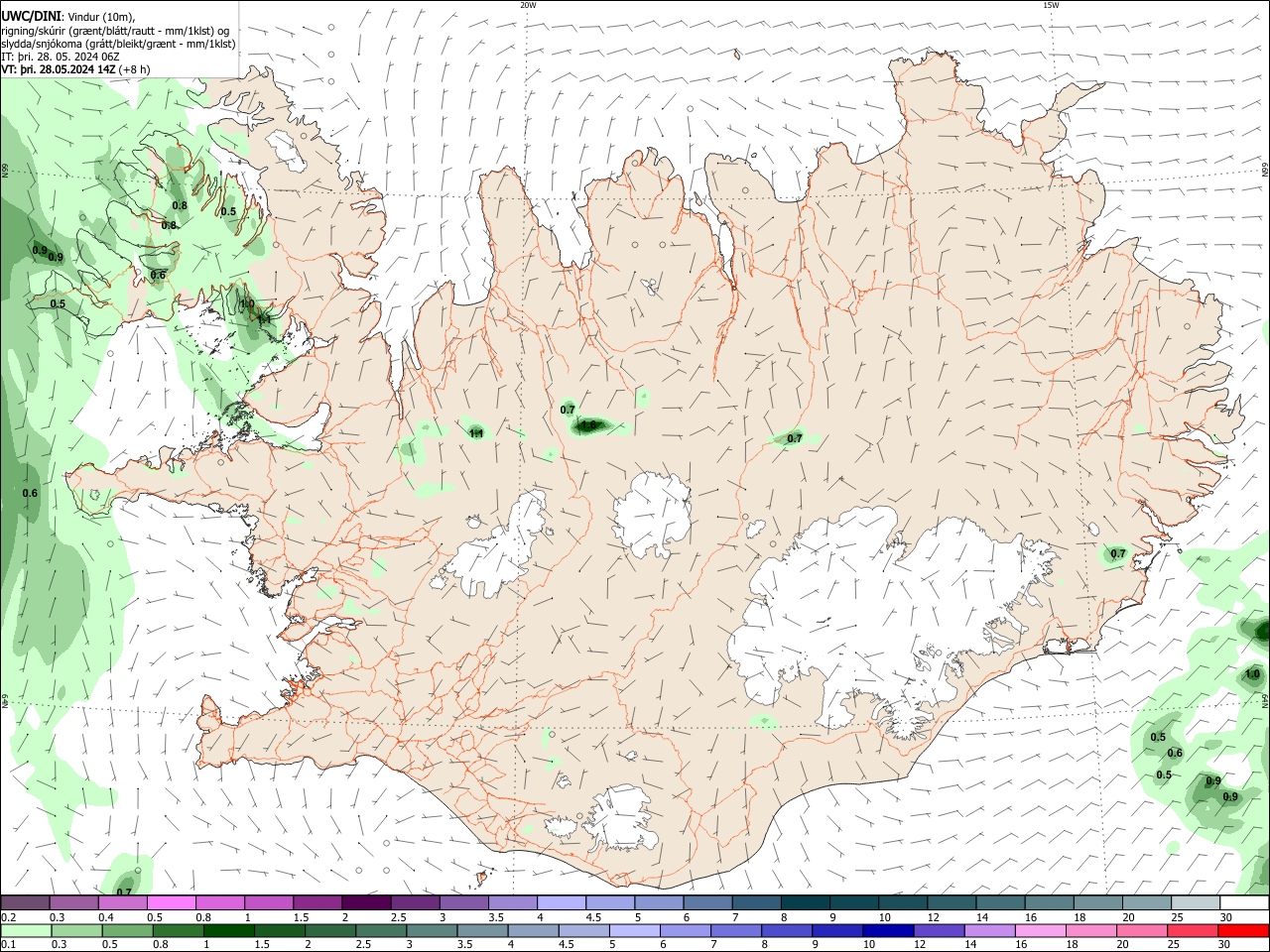This screenshot has width=1270, height=952.
Task: Select the red-pink rain swatch starting at 25
Action: pos(1194,931)
